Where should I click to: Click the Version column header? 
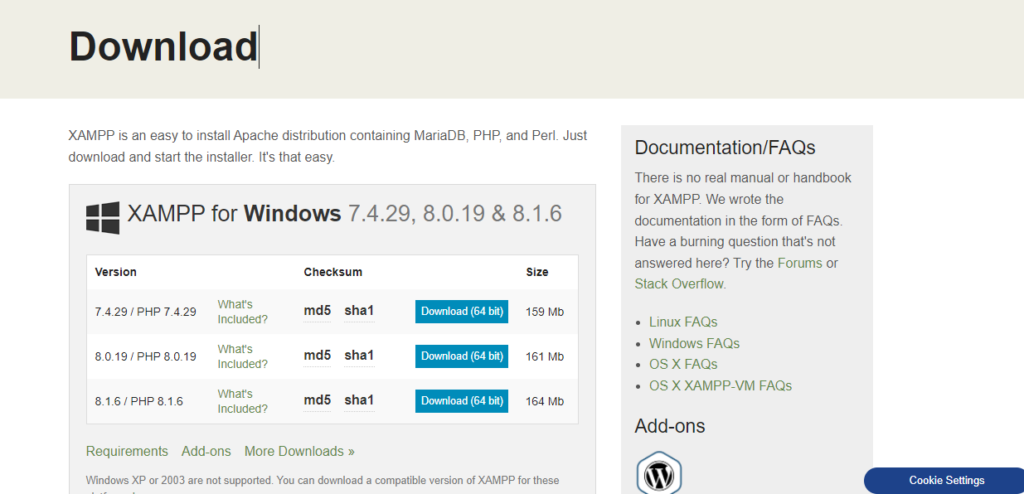[x=116, y=272]
